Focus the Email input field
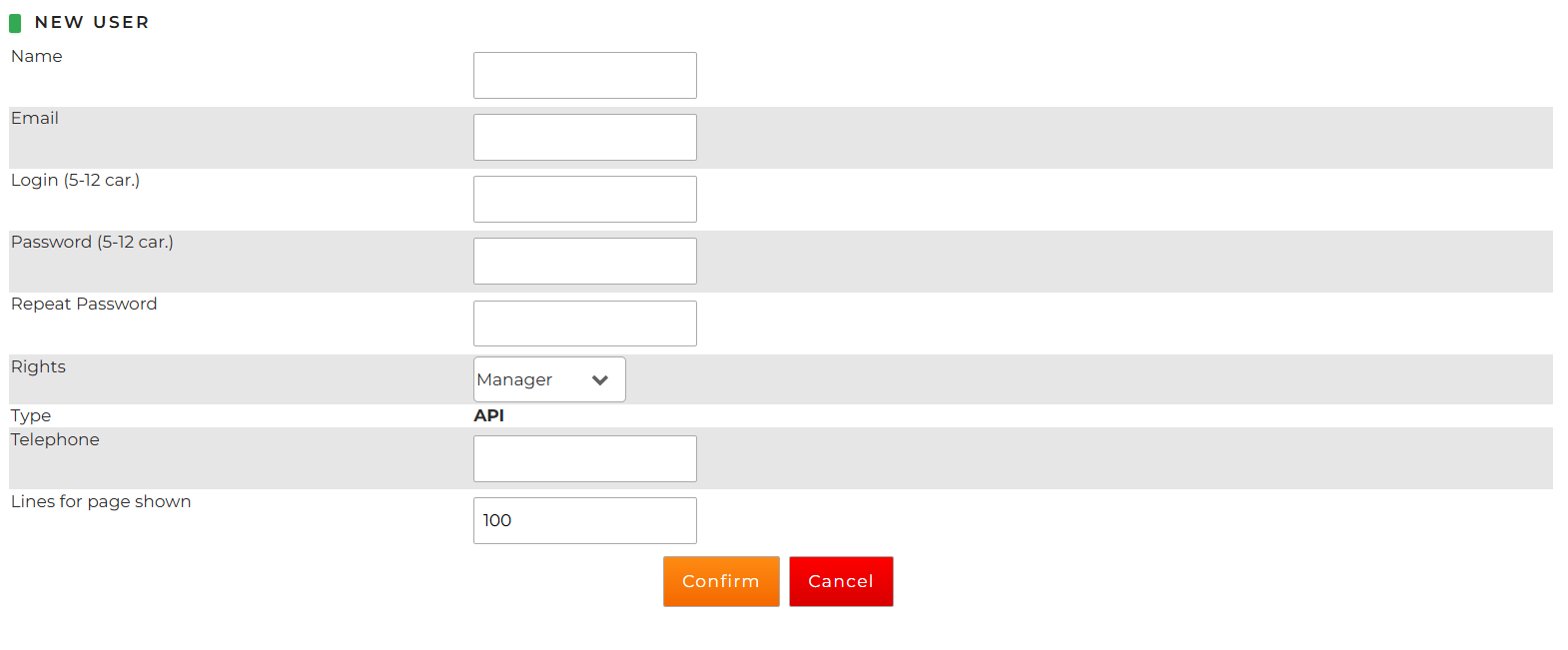Image resolution: width=1568 pixels, height=650 pixels. coord(585,138)
